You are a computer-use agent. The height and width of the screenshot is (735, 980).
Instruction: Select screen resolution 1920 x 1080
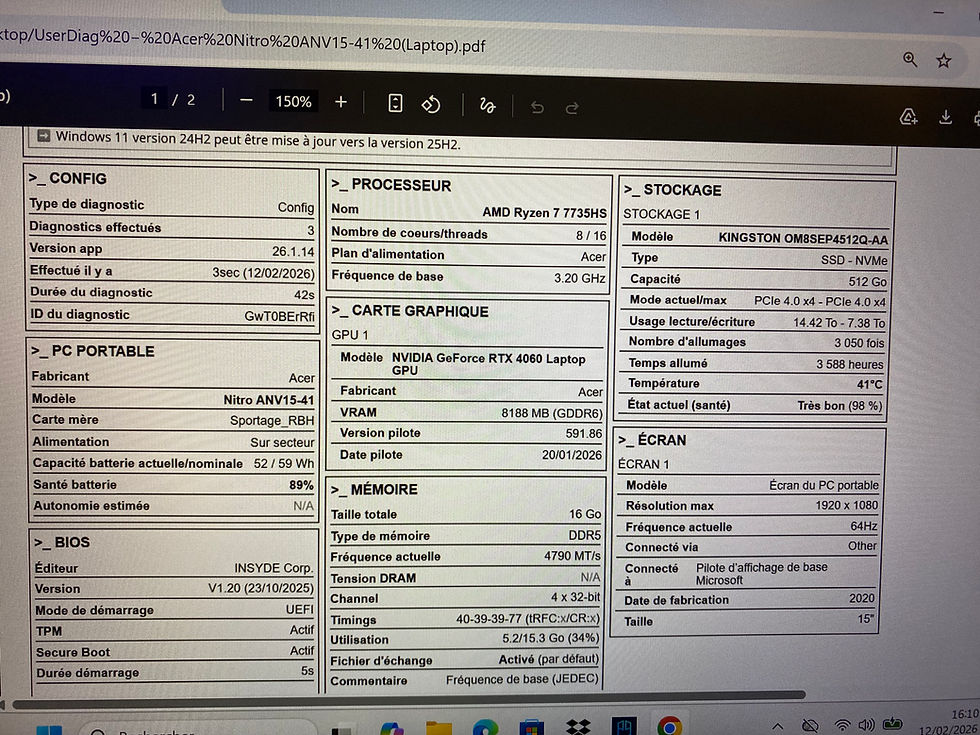847,505
